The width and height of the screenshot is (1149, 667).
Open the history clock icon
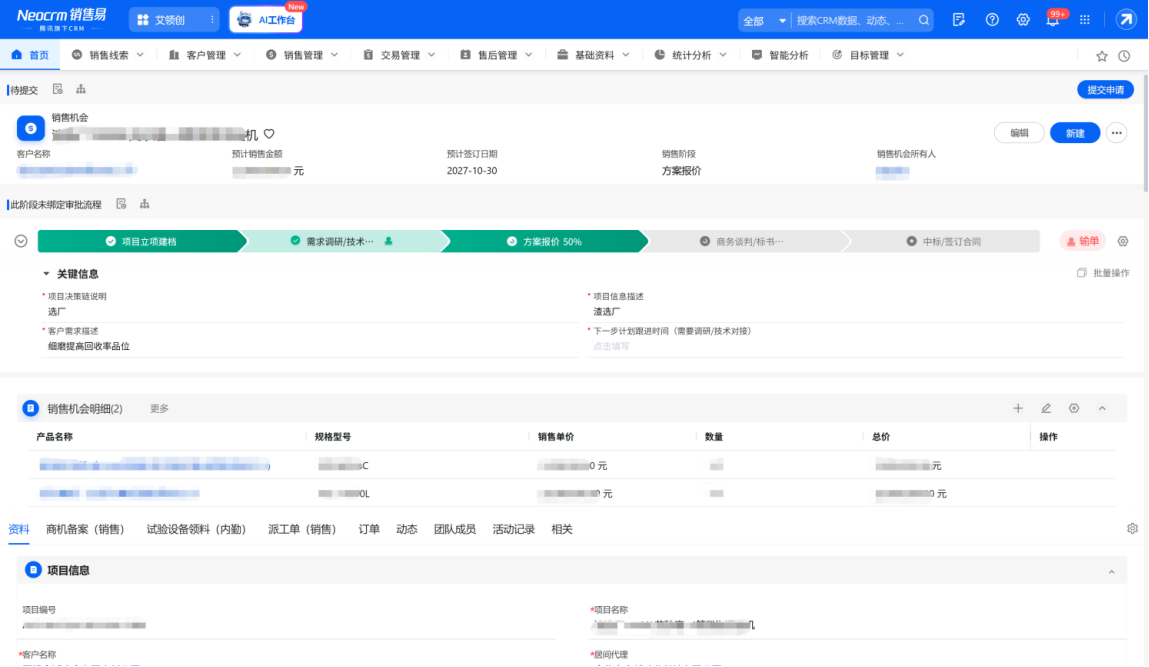(1124, 56)
